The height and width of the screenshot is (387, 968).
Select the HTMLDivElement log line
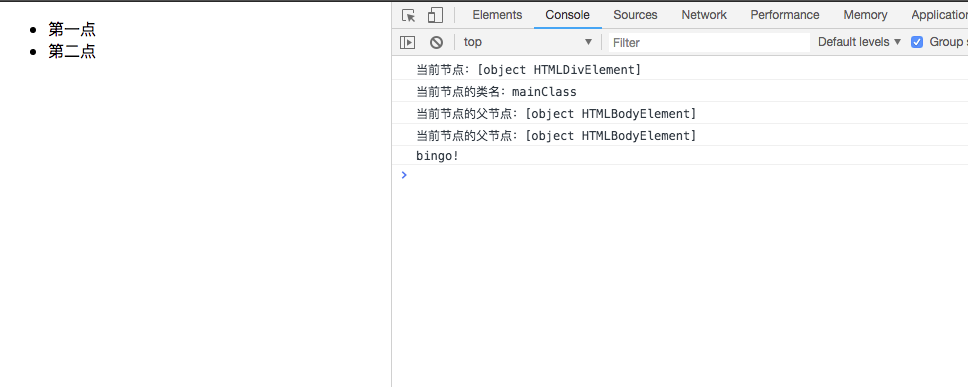[x=680, y=69]
